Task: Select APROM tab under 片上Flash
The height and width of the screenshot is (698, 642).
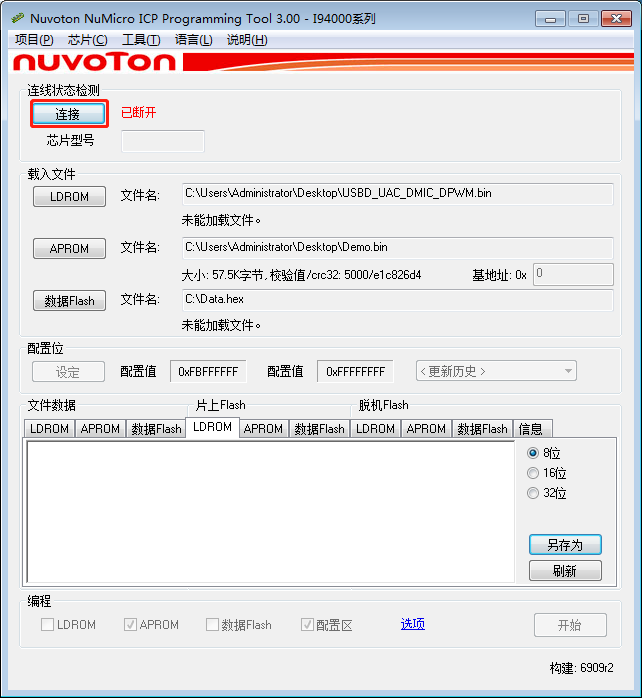Action: coord(264,429)
